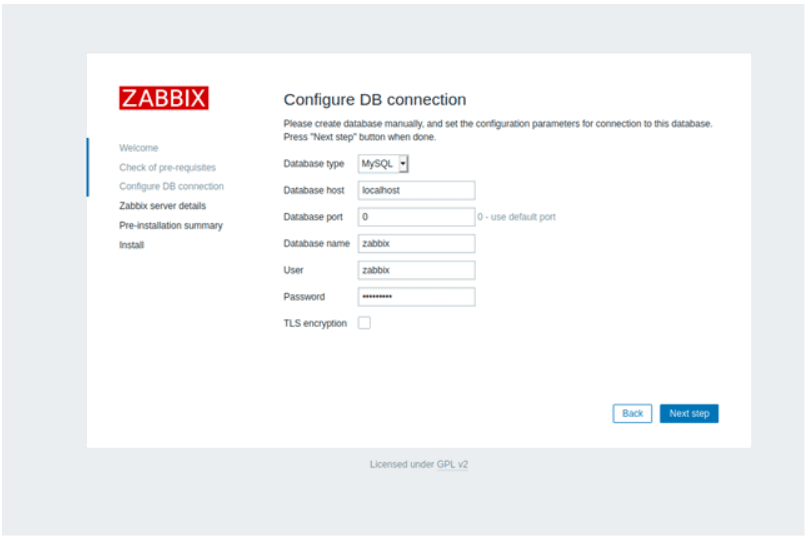Click the "0 - use default port" hint
The image size is (805, 536).
(516, 217)
